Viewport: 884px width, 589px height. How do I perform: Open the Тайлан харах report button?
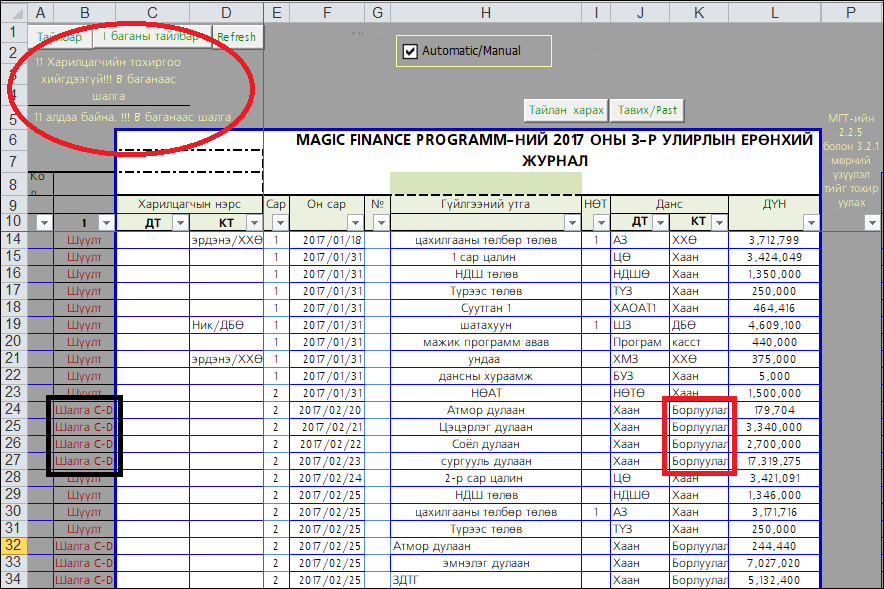(566, 110)
